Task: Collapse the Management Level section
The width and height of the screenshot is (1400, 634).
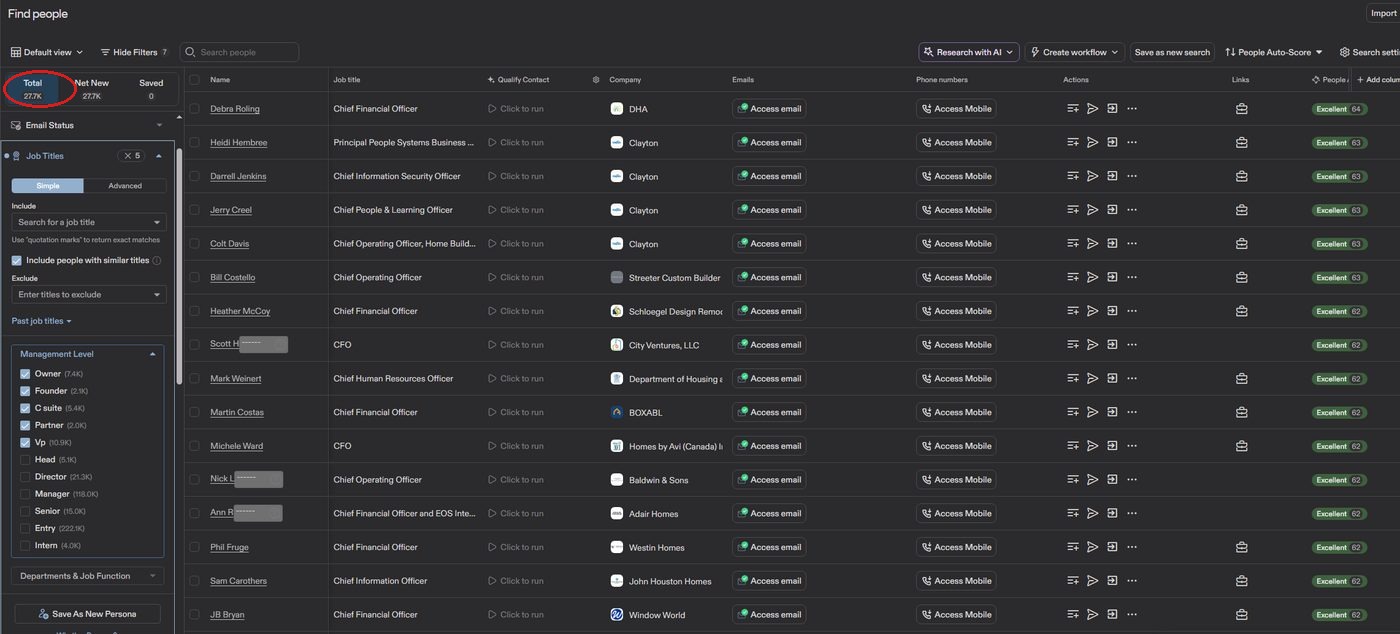Action: click(152, 354)
